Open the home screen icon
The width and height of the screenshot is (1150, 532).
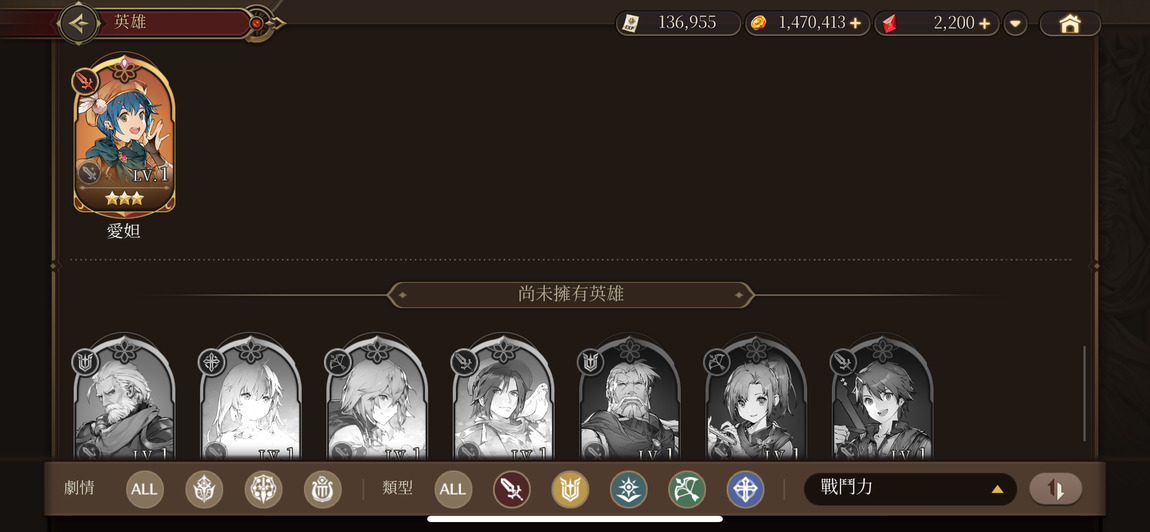(x=1070, y=23)
